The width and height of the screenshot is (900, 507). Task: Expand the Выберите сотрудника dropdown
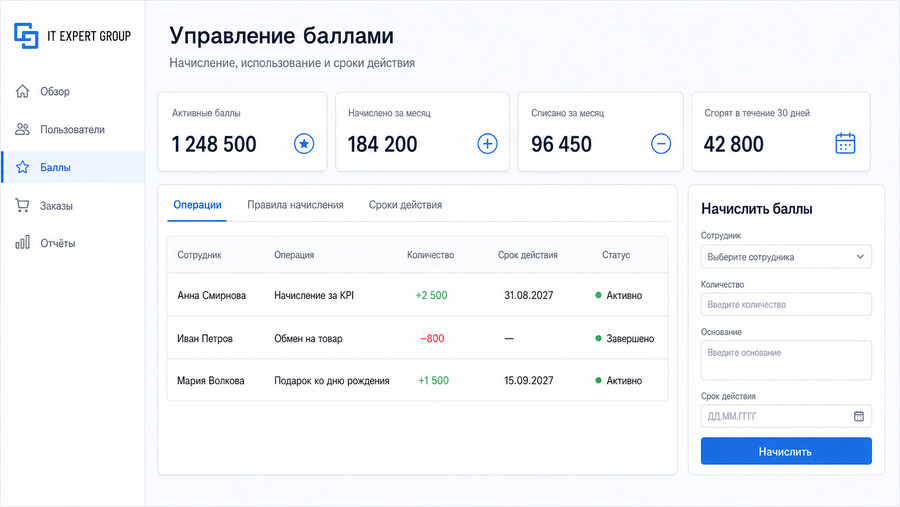point(786,257)
